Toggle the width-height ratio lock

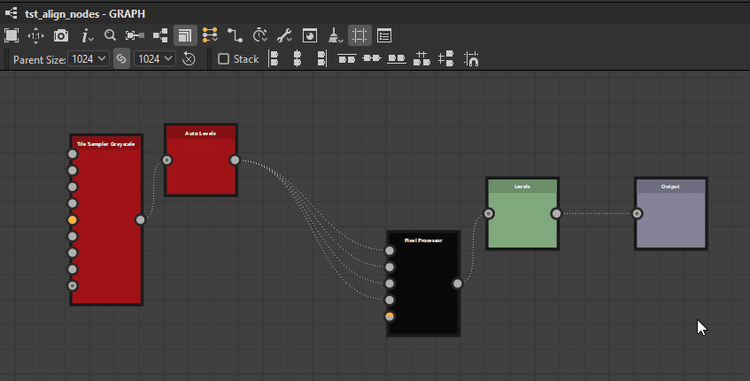pyautogui.click(x=121, y=59)
